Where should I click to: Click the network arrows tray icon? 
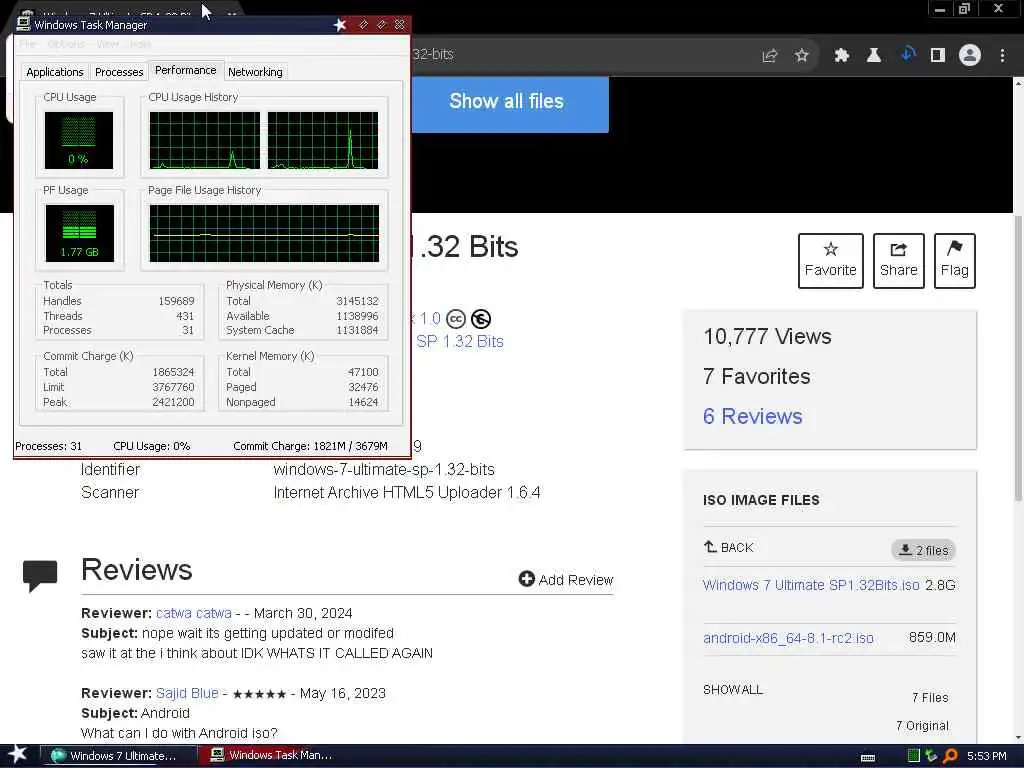pos(931,756)
